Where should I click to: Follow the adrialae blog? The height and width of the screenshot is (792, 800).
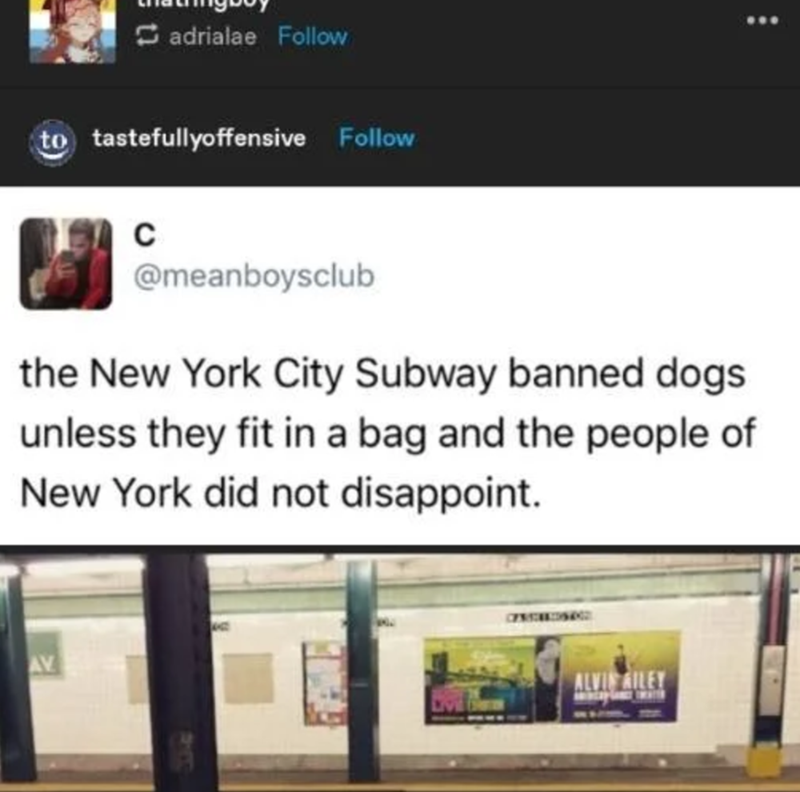(313, 36)
